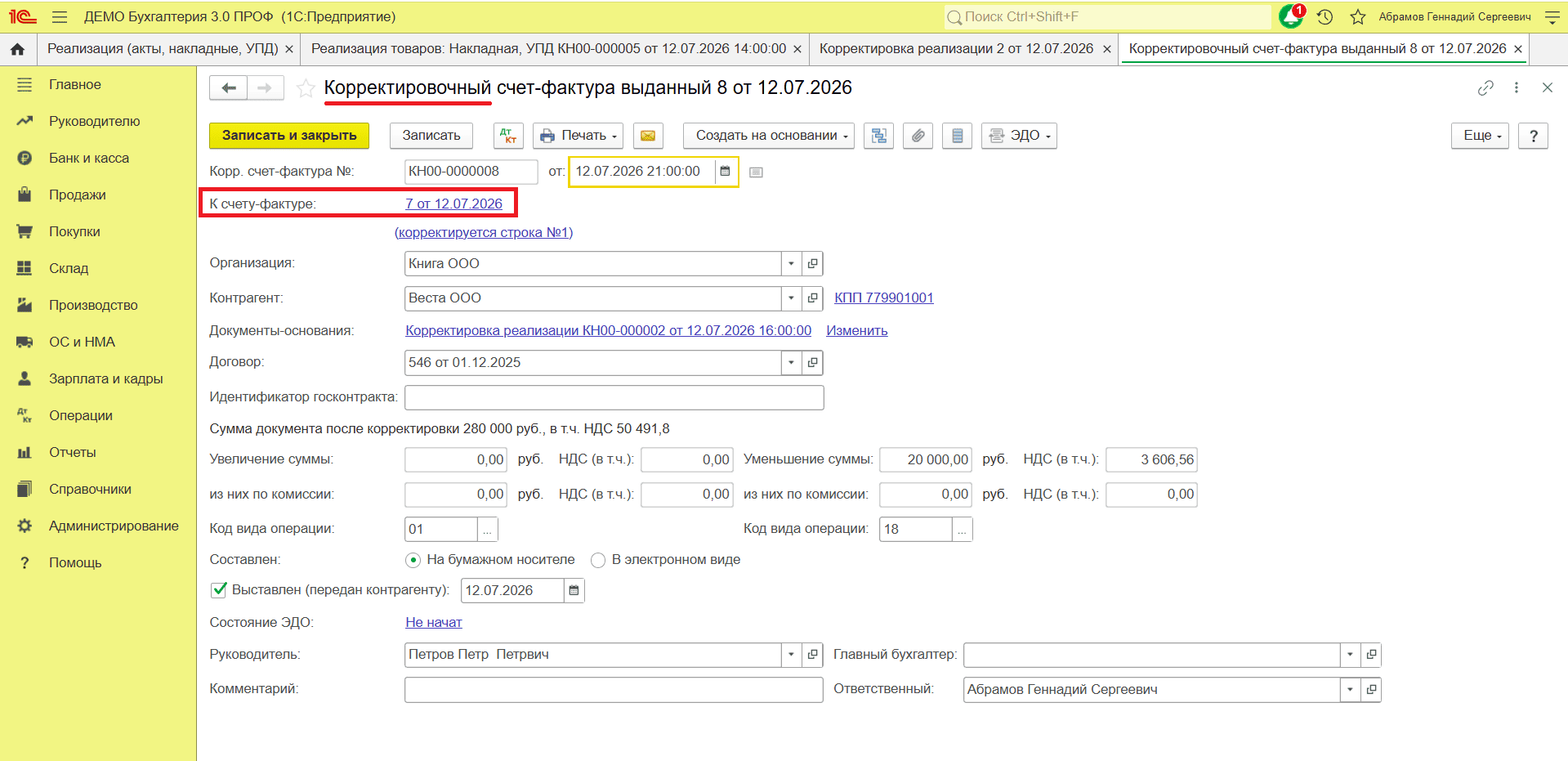The height and width of the screenshot is (761, 1568).
Task: Open invoice link 7 от 12.07.2026
Action: point(454,204)
